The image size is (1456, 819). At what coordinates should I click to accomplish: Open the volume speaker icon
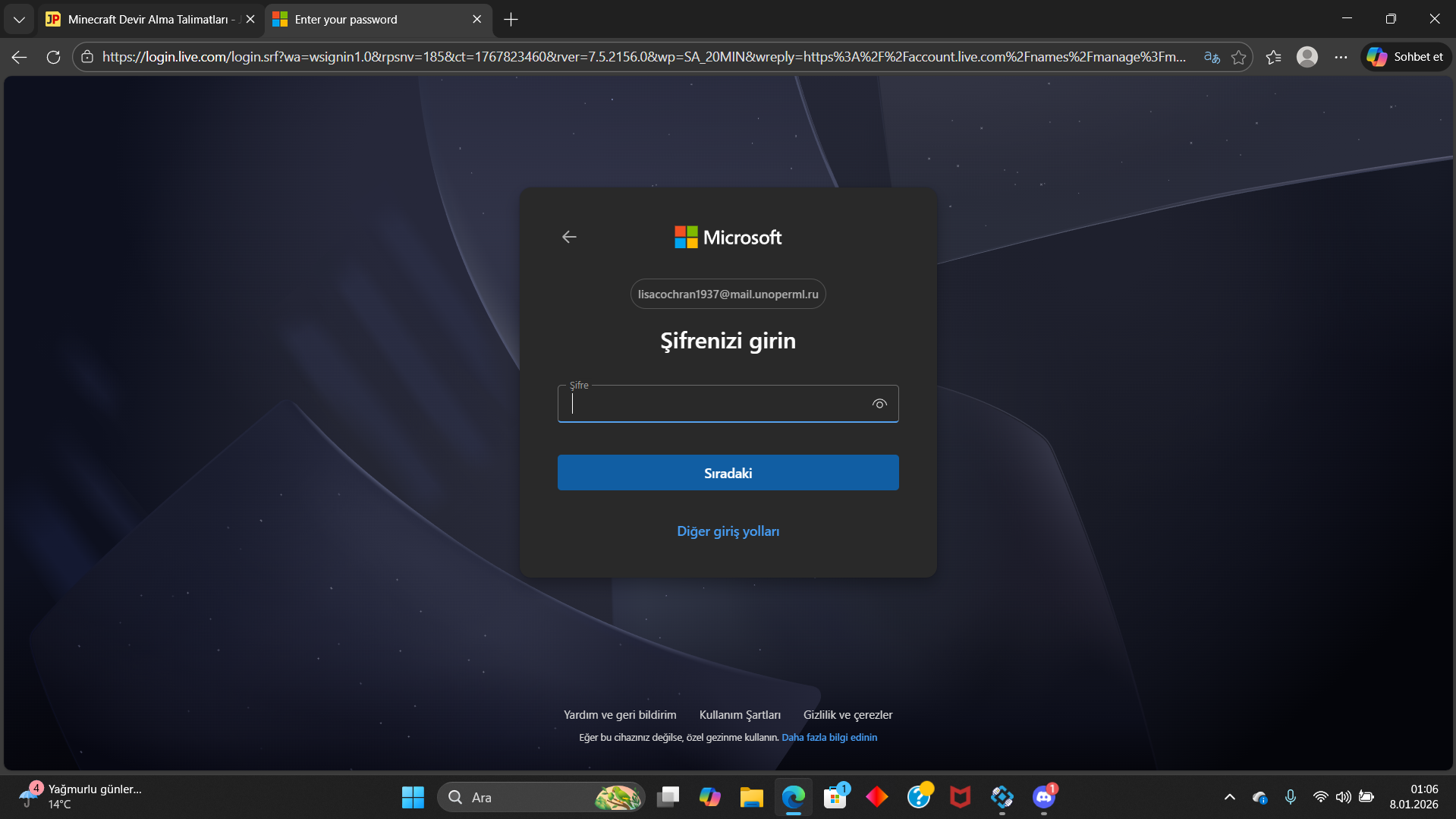click(x=1344, y=797)
